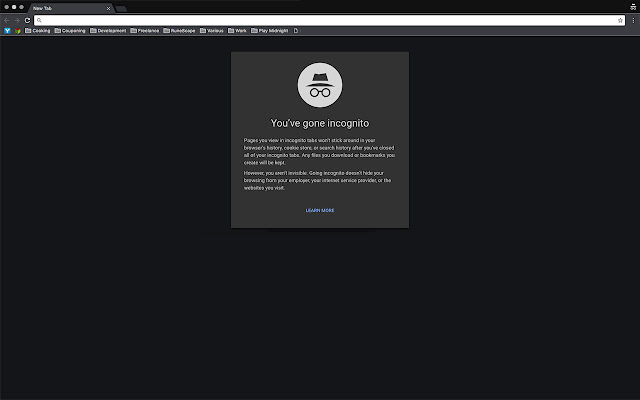Open the Various bookmarks folder
Image resolution: width=640 pixels, height=400 pixels.
212,31
